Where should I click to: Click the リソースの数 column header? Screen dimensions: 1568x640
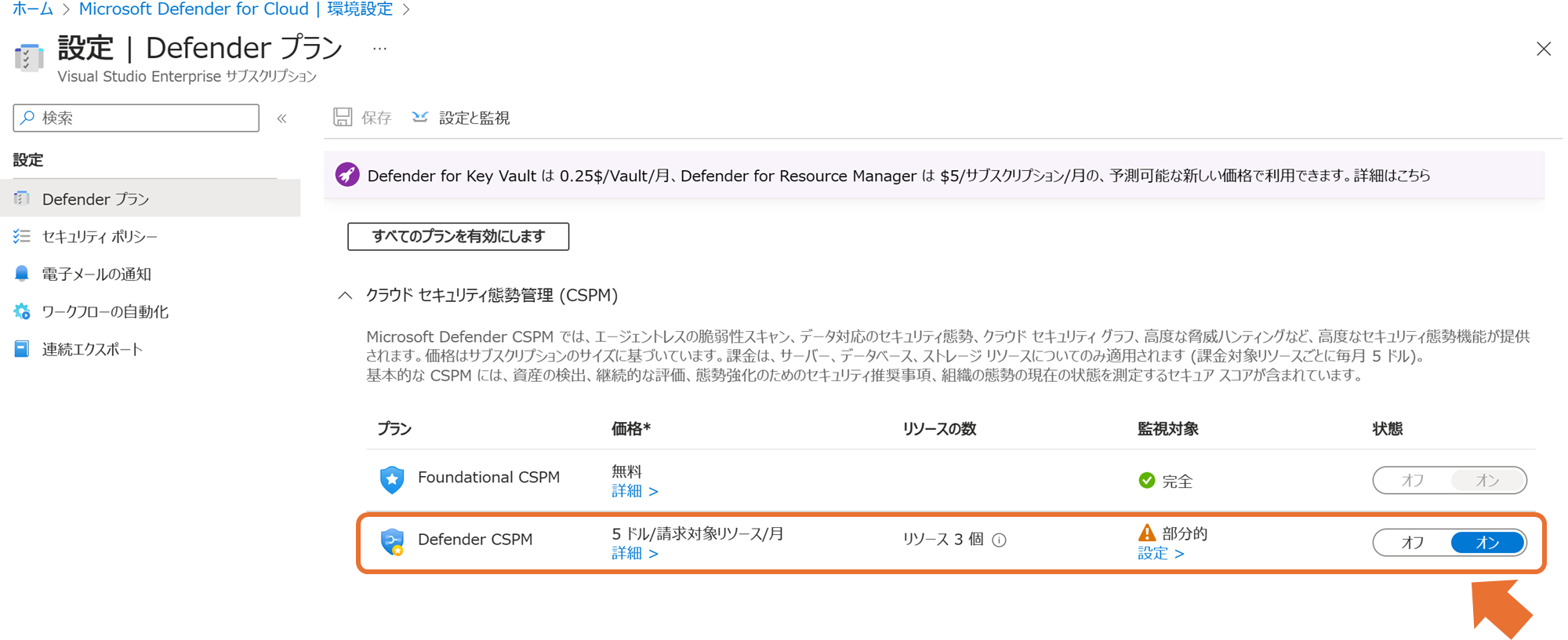939,429
